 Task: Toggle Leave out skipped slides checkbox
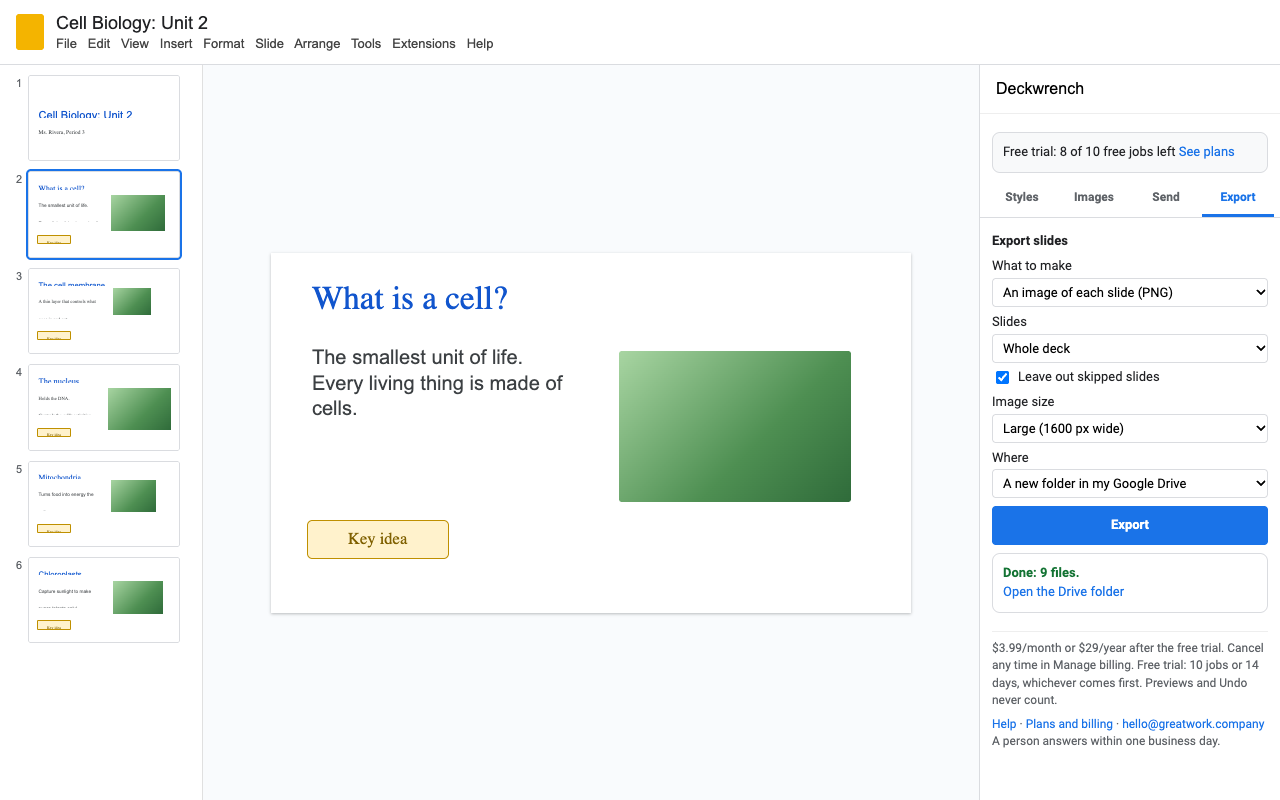point(1002,377)
